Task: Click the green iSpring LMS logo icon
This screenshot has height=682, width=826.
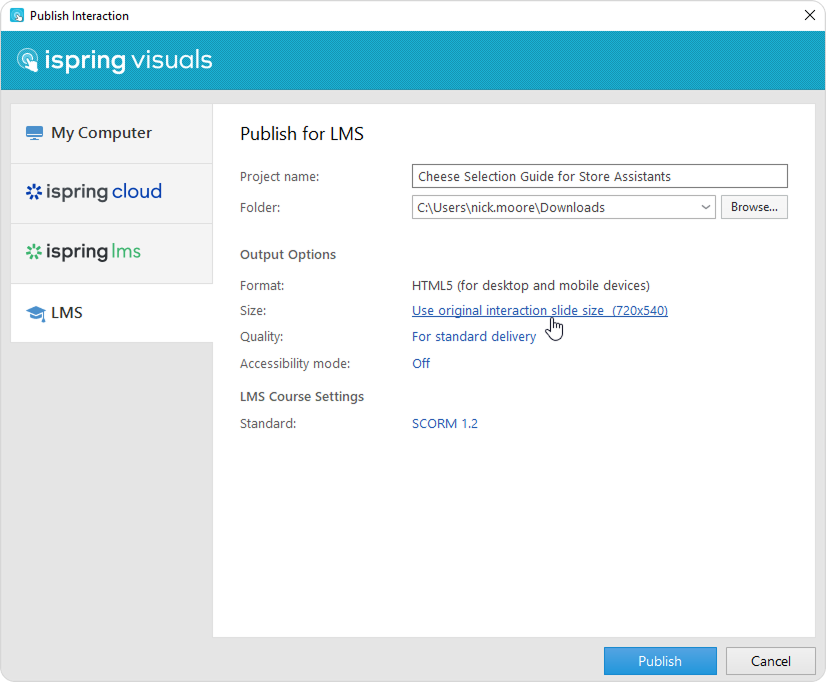Action: [34, 252]
